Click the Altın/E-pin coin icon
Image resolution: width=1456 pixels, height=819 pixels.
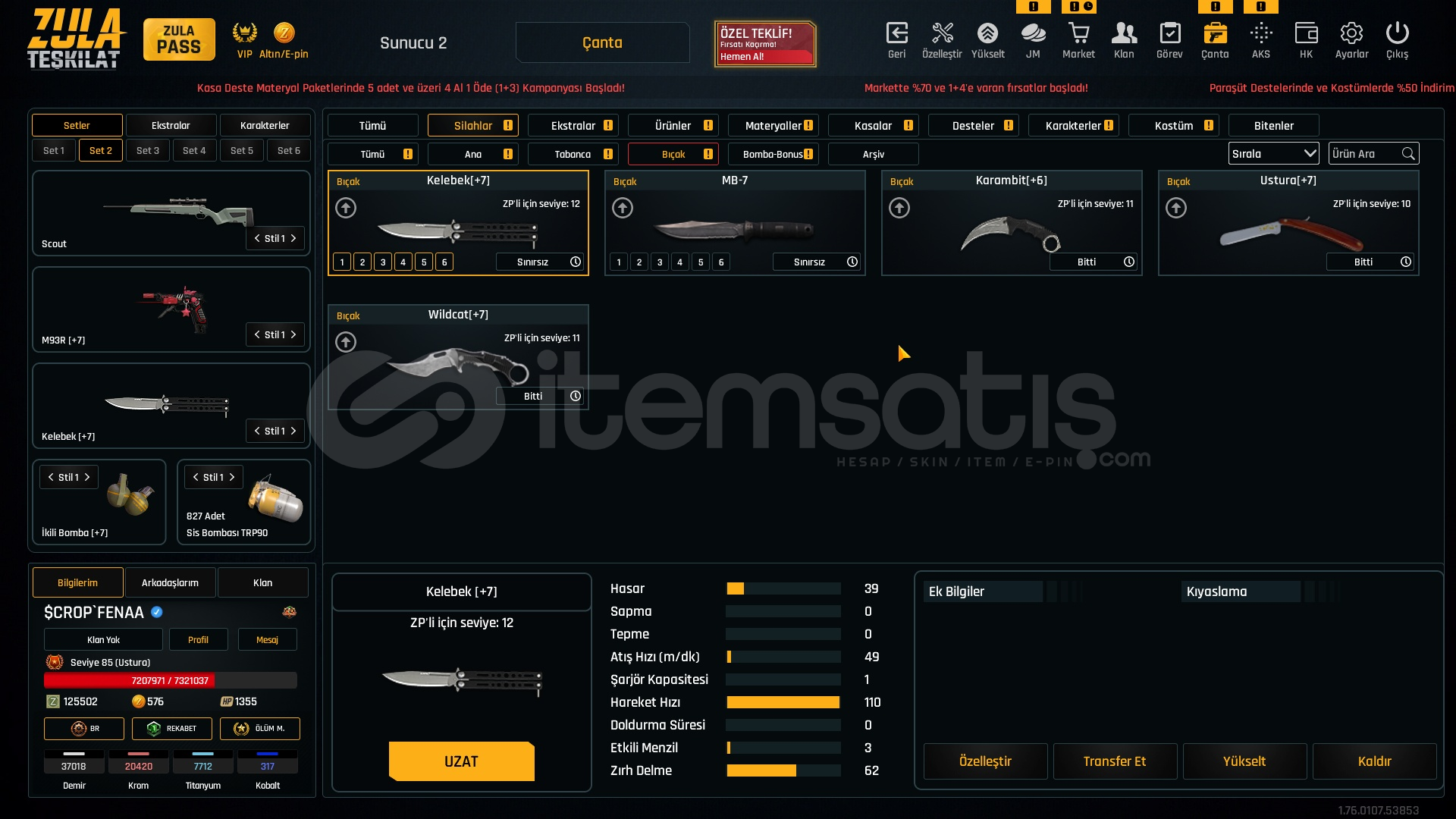(284, 33)
